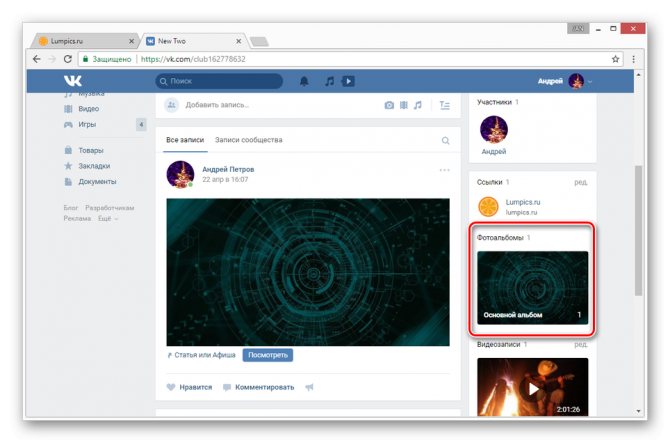
Task: Click the browser address bar URL
Action: click(193, 59)
